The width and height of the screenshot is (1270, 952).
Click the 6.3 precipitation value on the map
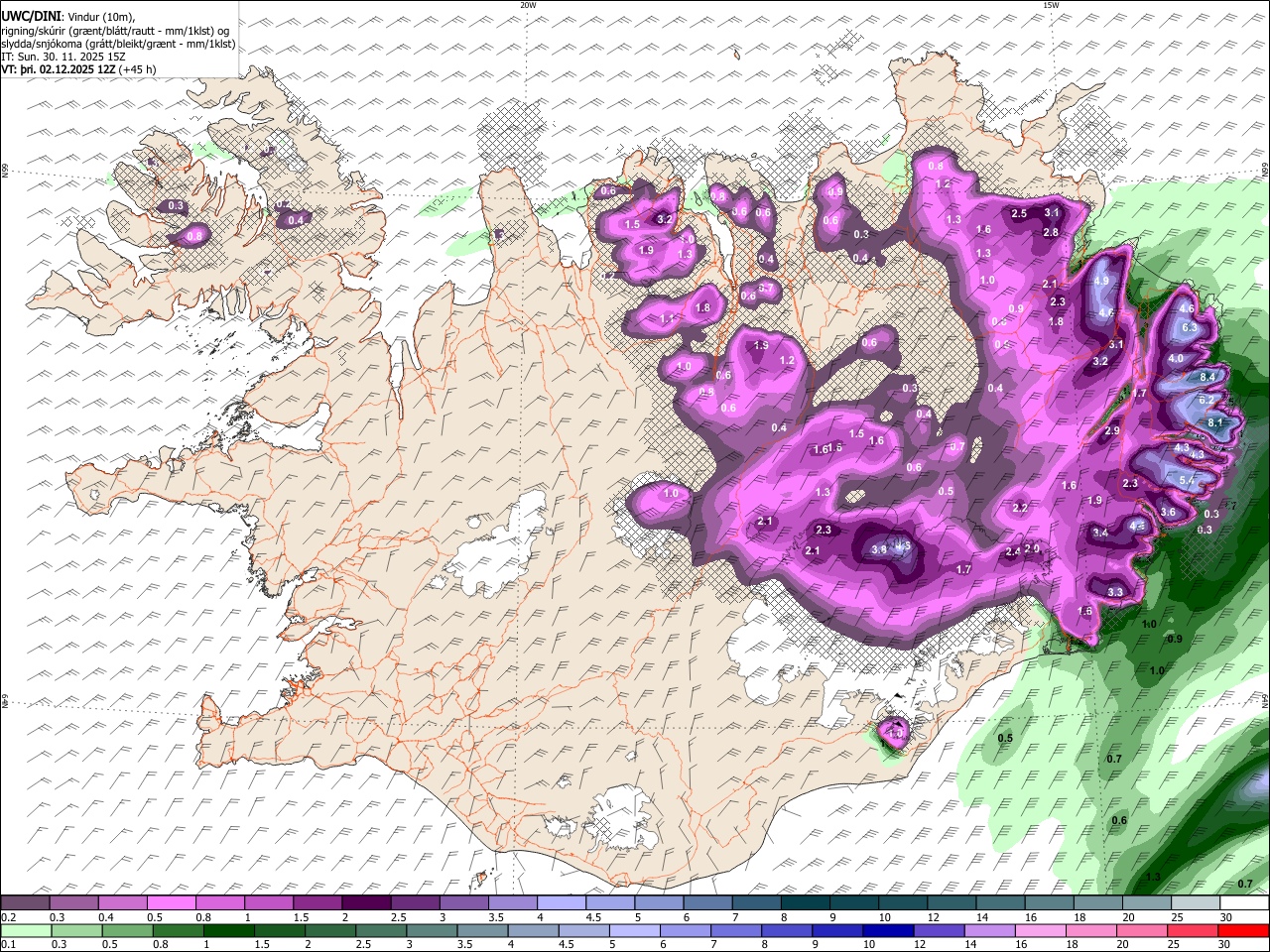1191,327
